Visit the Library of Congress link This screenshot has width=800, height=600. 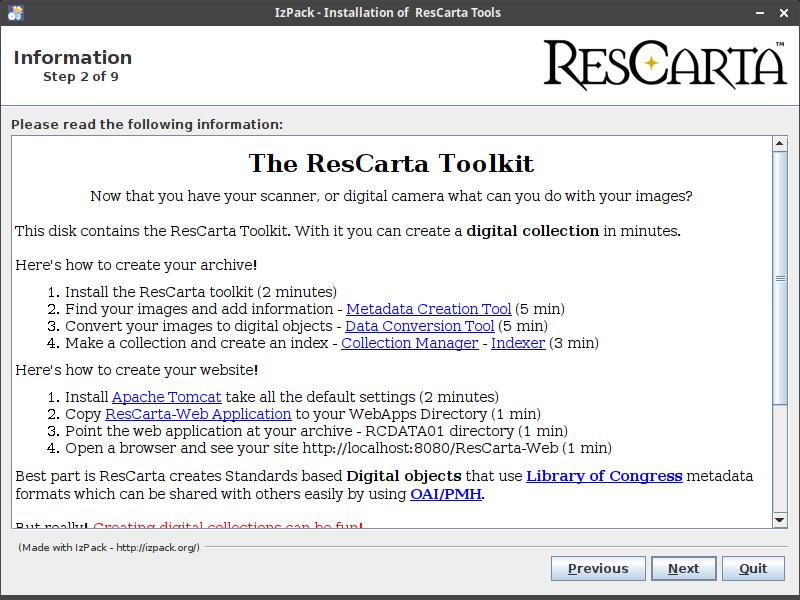[604, 476]
